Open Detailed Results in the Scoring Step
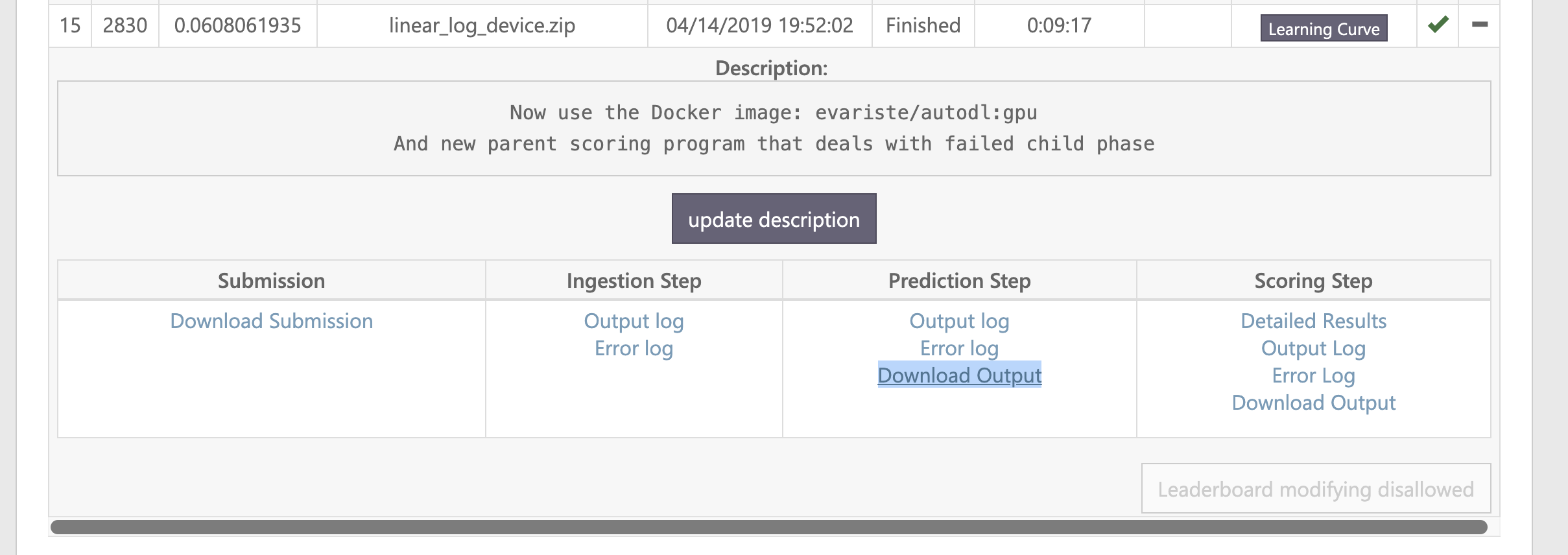This screenshot has height=555, width=1568. [x=1313, y=320]
